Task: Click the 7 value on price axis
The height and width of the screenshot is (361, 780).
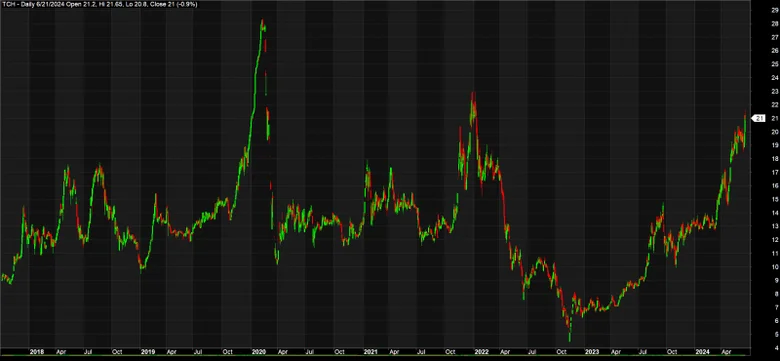Action: click(776, 308)
